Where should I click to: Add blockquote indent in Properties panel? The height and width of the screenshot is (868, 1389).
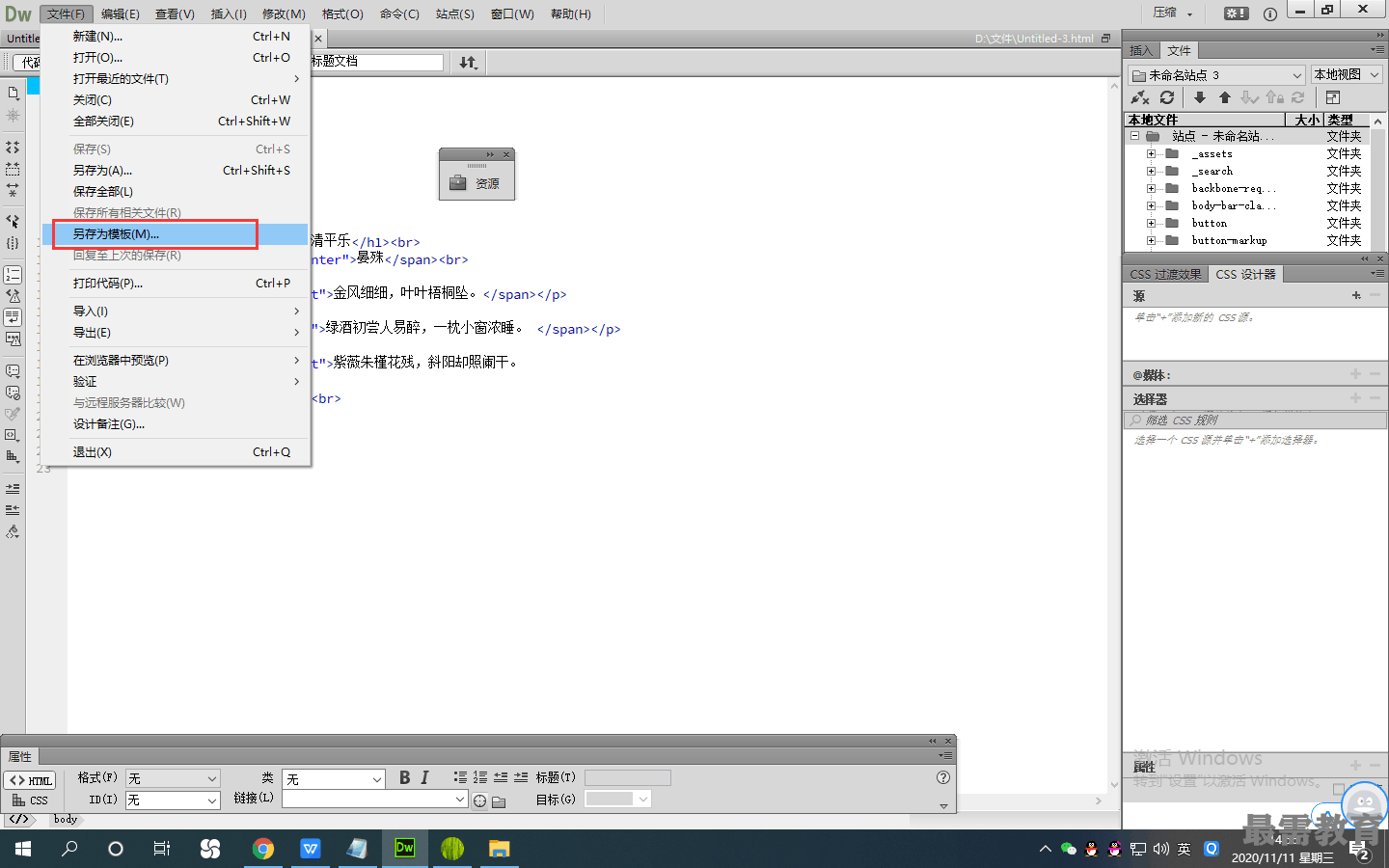(521, 777)
